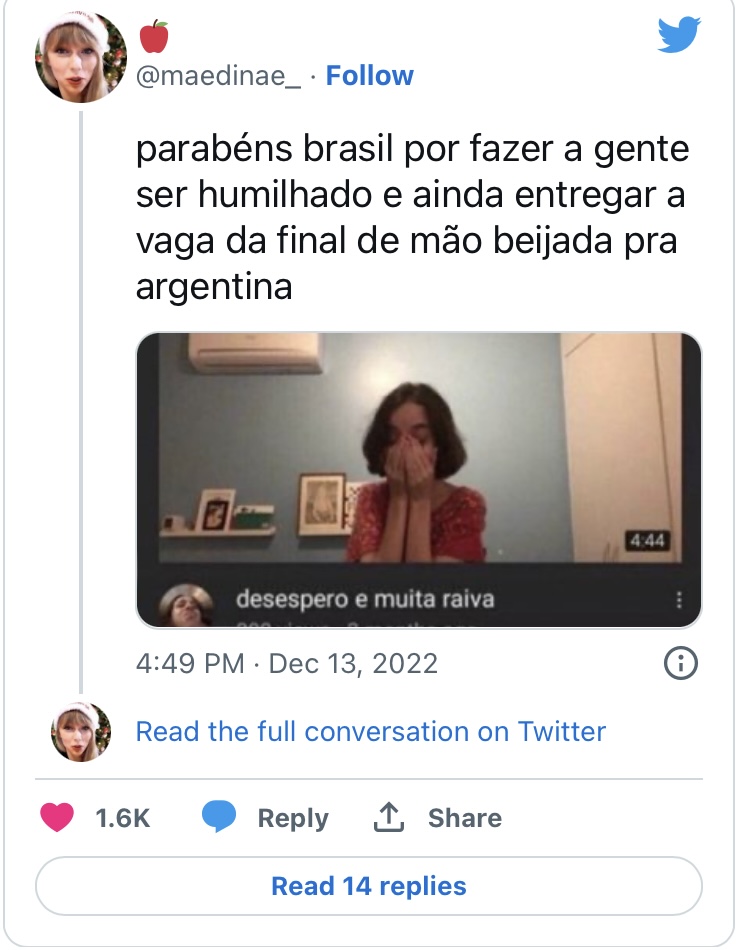Viewport: 737px width, 950px height.
Task: Click the red apple emoji display name
Action: pos(153,37)
